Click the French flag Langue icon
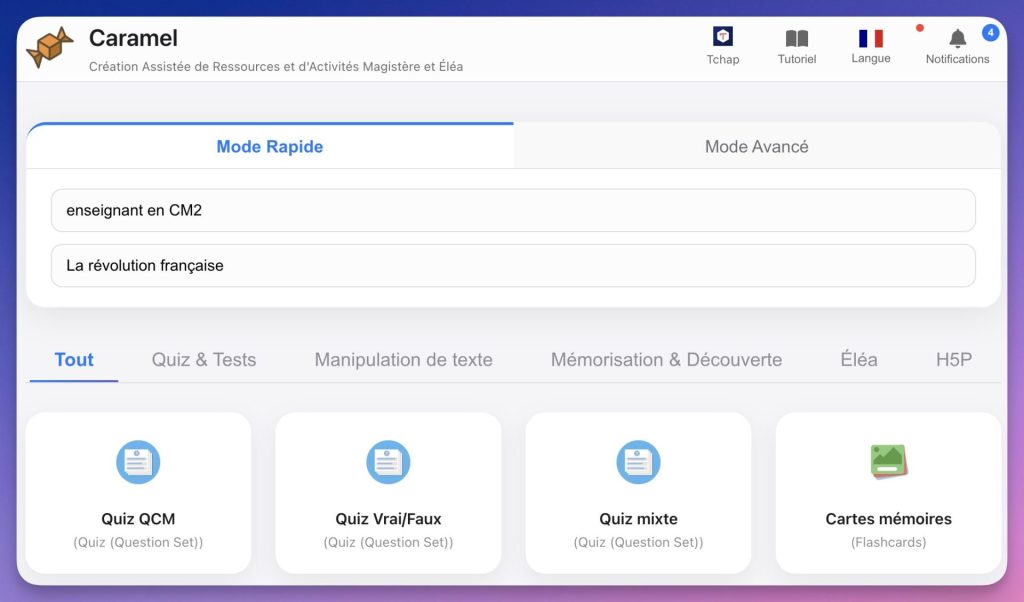 tap(870, 38)
